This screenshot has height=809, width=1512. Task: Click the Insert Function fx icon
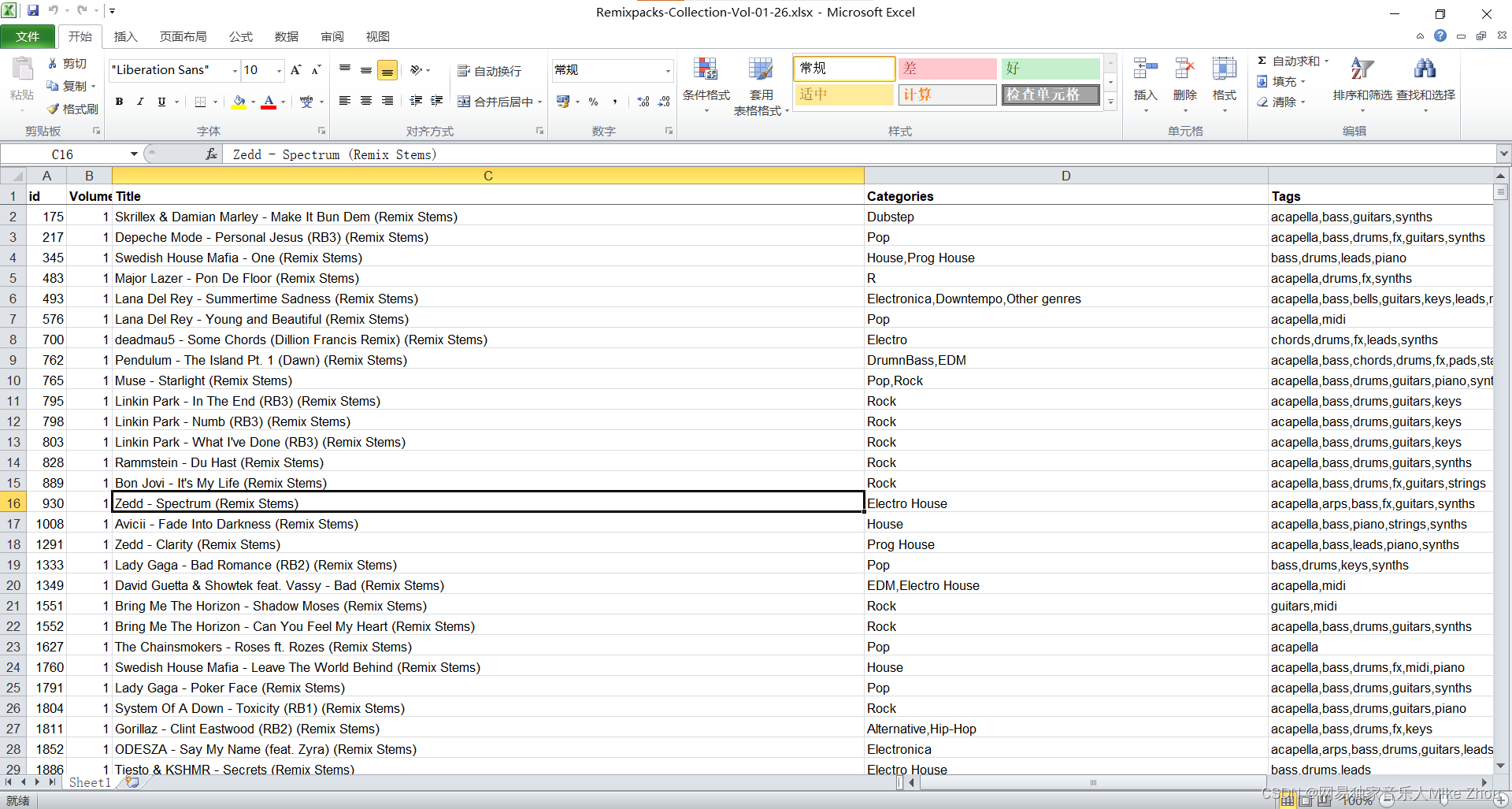click(x=211, y=154)
